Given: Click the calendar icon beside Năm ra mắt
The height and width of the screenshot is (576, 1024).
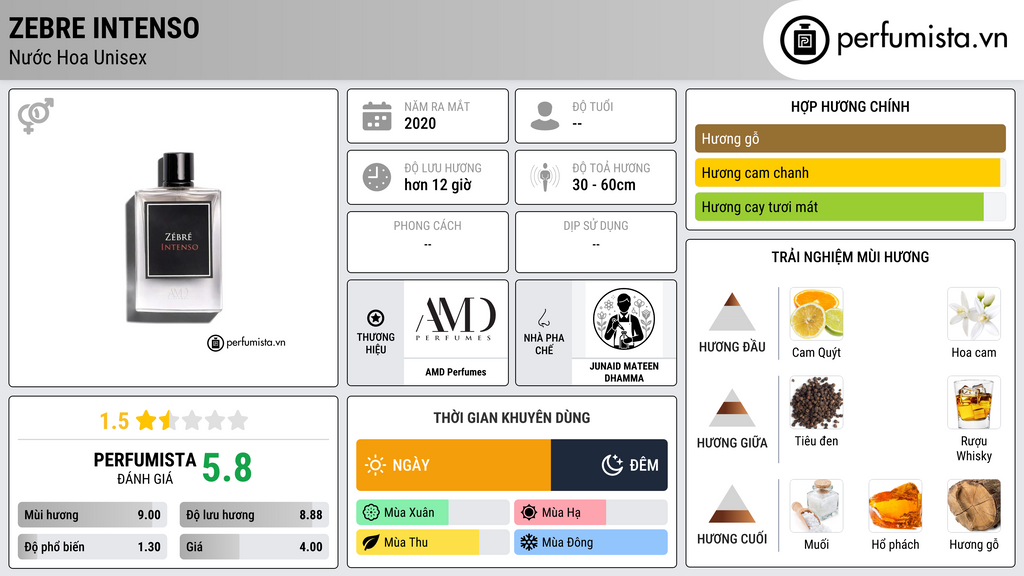Looking at the screenshot, I should pos(377,116).
